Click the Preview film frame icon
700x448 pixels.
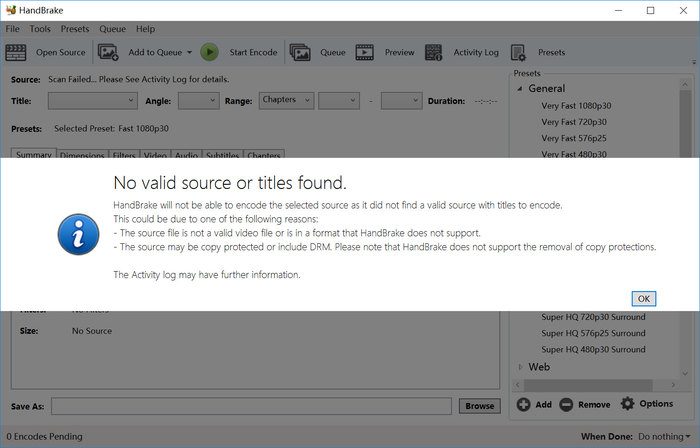365,52
